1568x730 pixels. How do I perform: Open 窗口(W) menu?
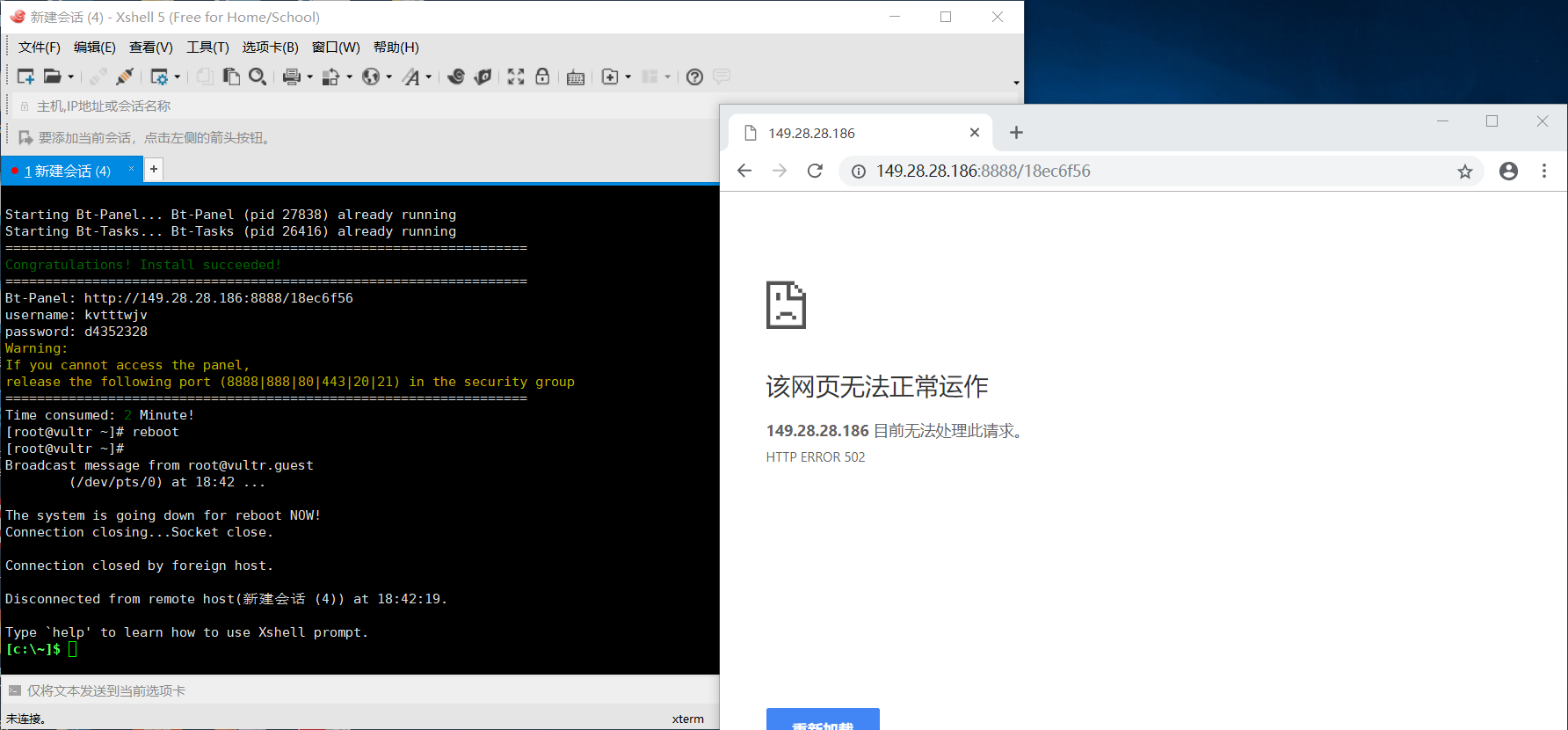point(336,47)
